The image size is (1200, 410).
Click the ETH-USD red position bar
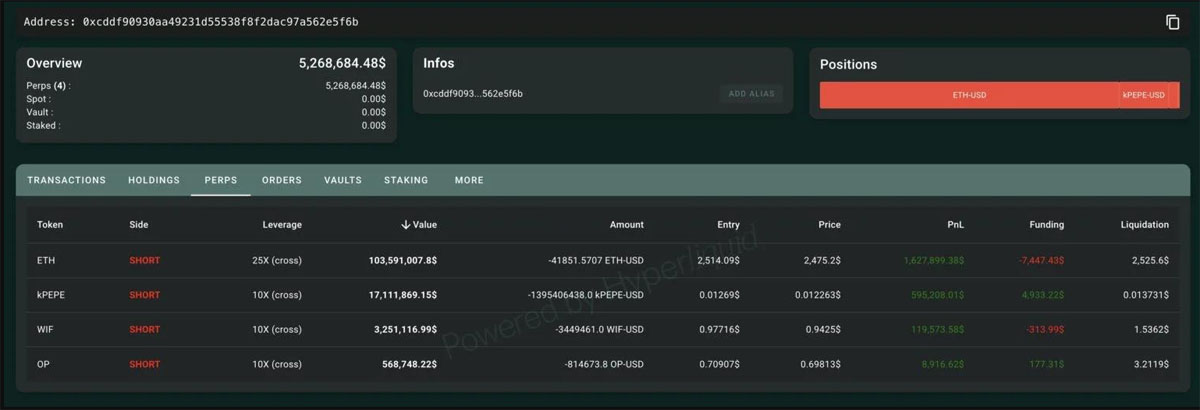point(968,95)
